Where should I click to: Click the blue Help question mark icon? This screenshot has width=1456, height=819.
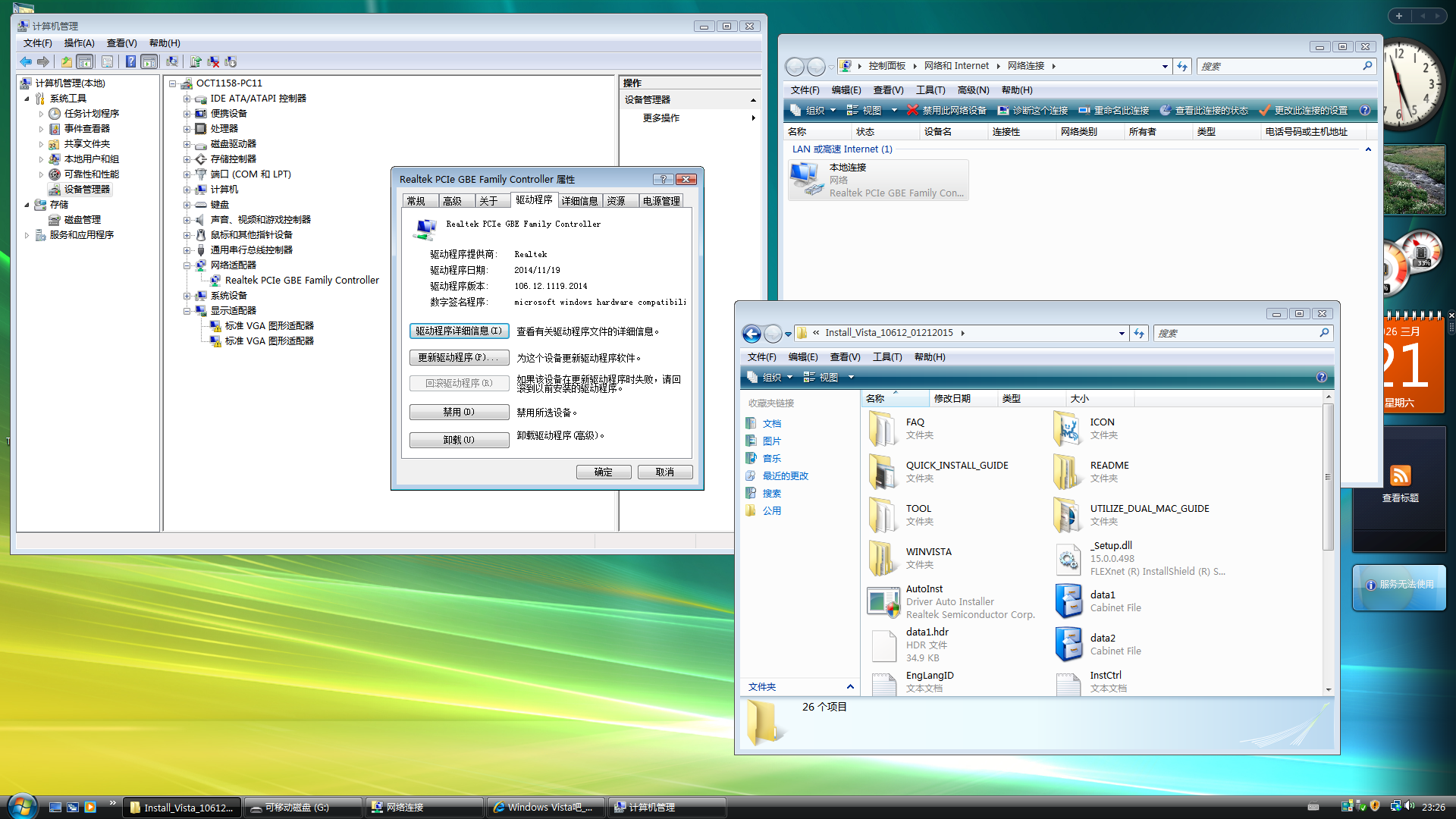pyautogui.click(x=130, y=61)
